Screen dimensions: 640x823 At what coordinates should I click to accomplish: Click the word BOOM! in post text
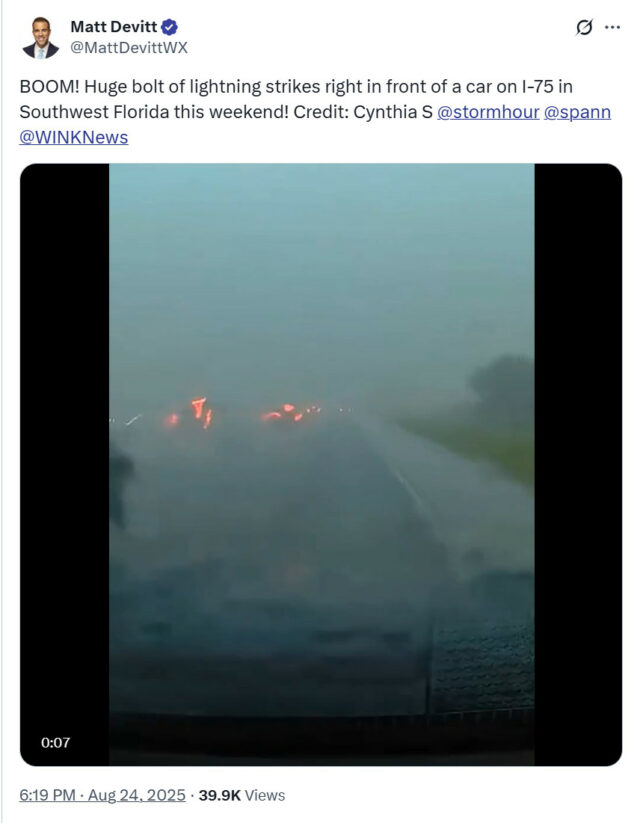(49, 87)
